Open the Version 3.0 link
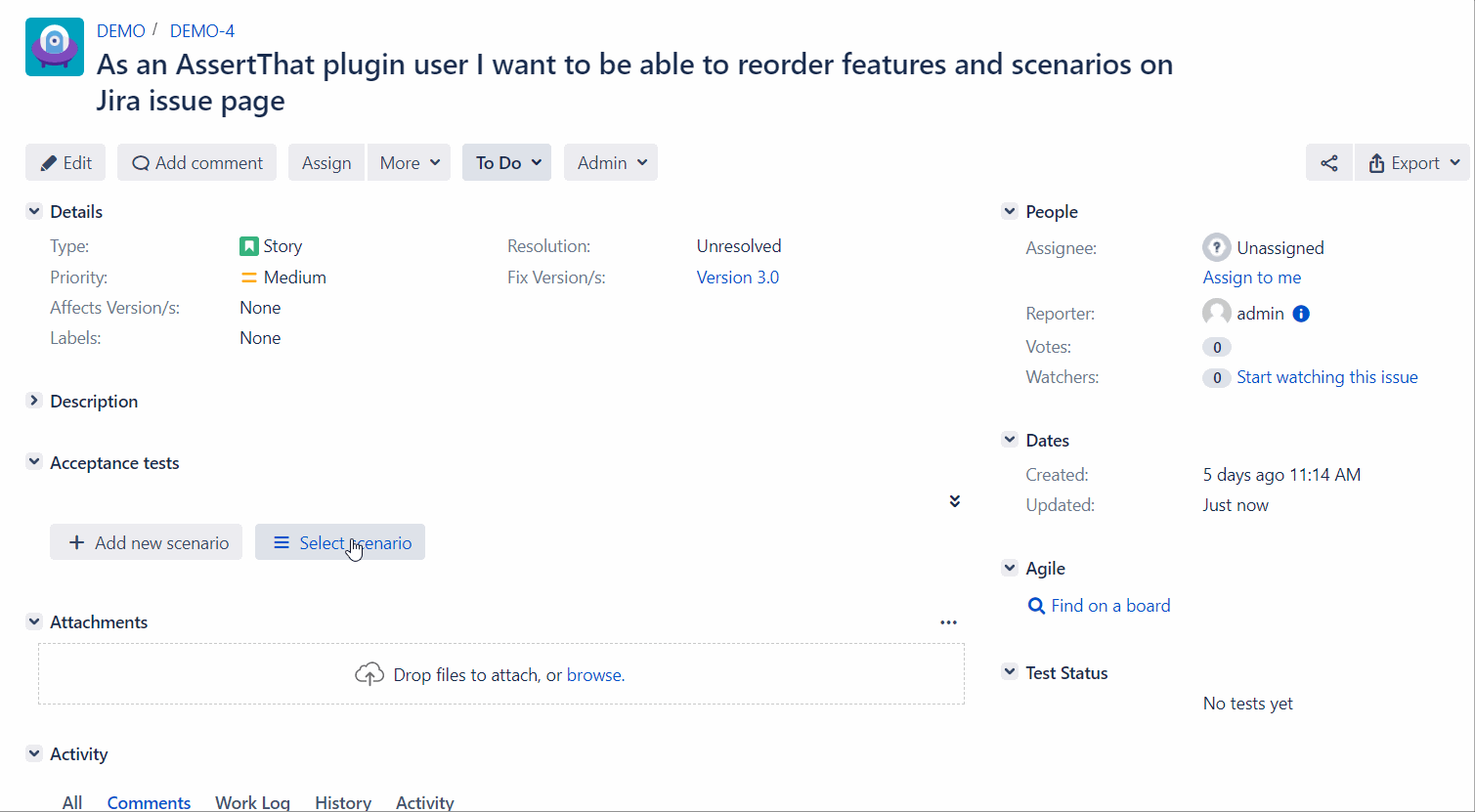1475x812 pixels. (x=738, y=278)
